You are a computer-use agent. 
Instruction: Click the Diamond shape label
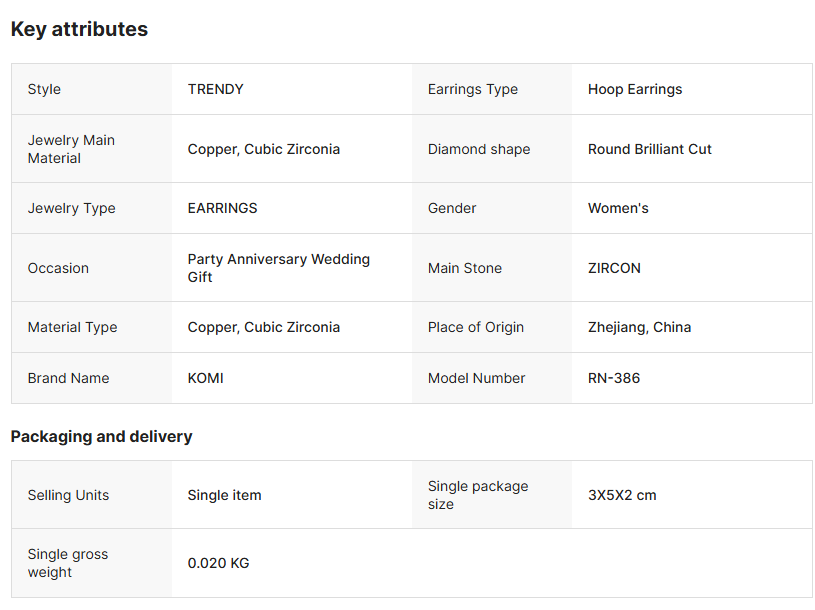(x=479, y=149)
